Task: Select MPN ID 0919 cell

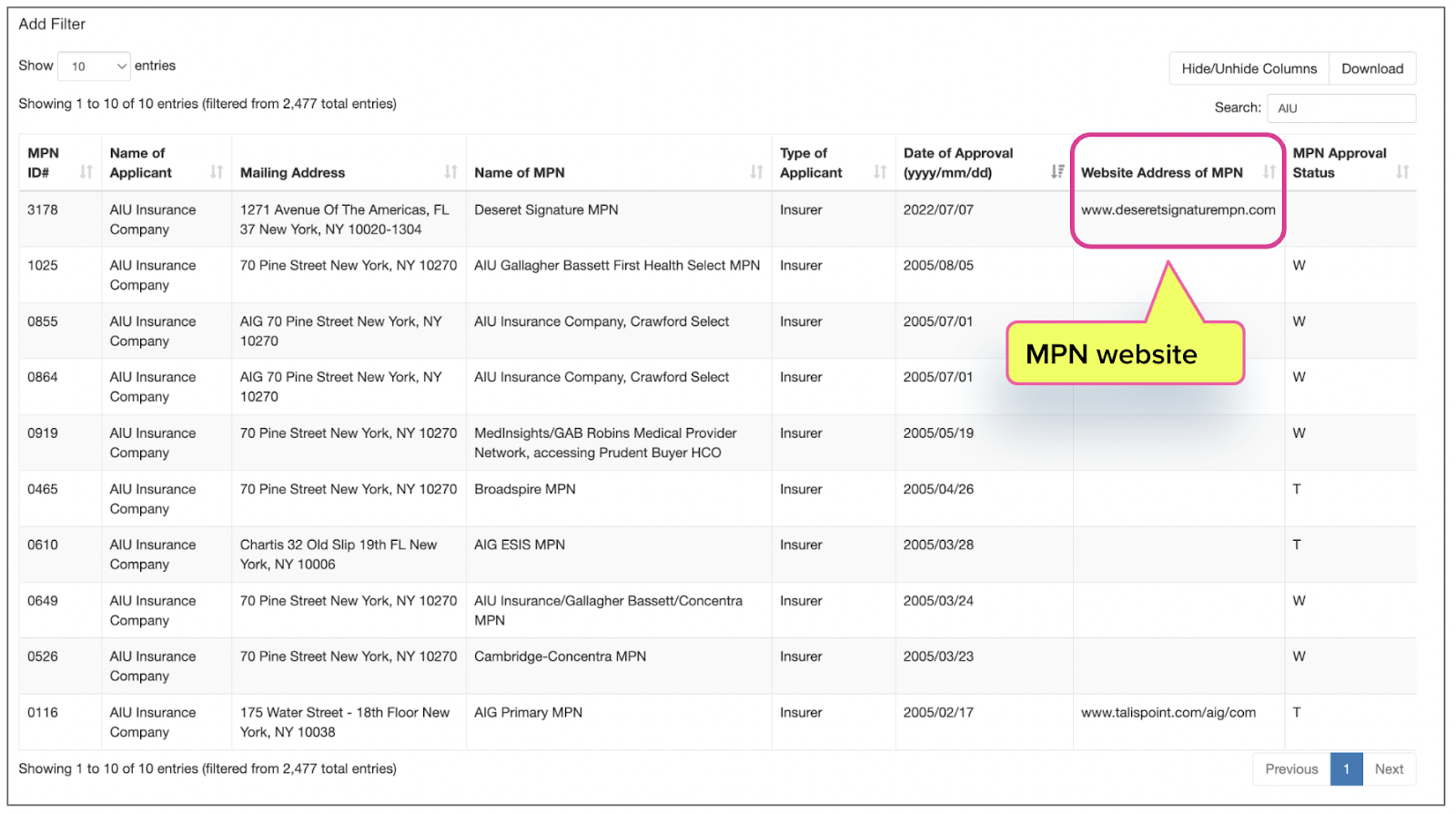Action: click(x=43, y=433)
